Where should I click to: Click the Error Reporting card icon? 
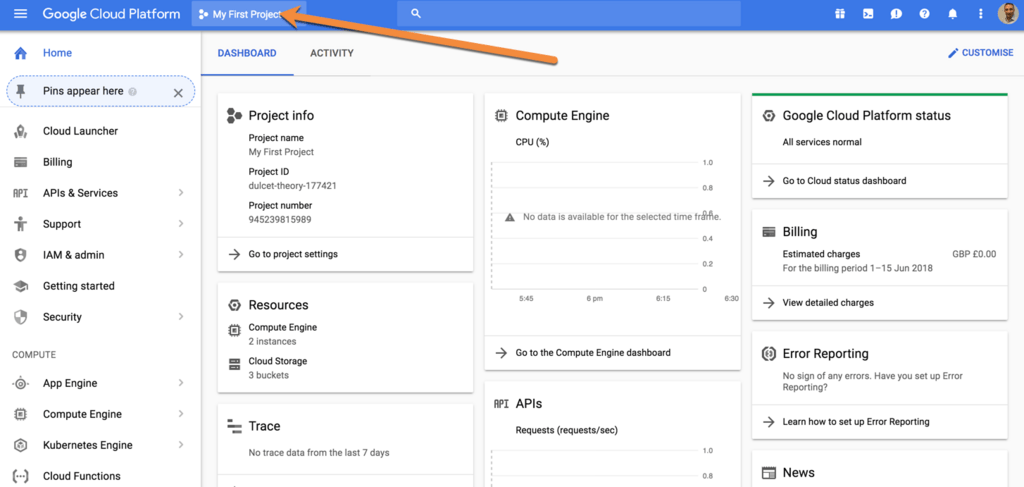coord(769,354)
